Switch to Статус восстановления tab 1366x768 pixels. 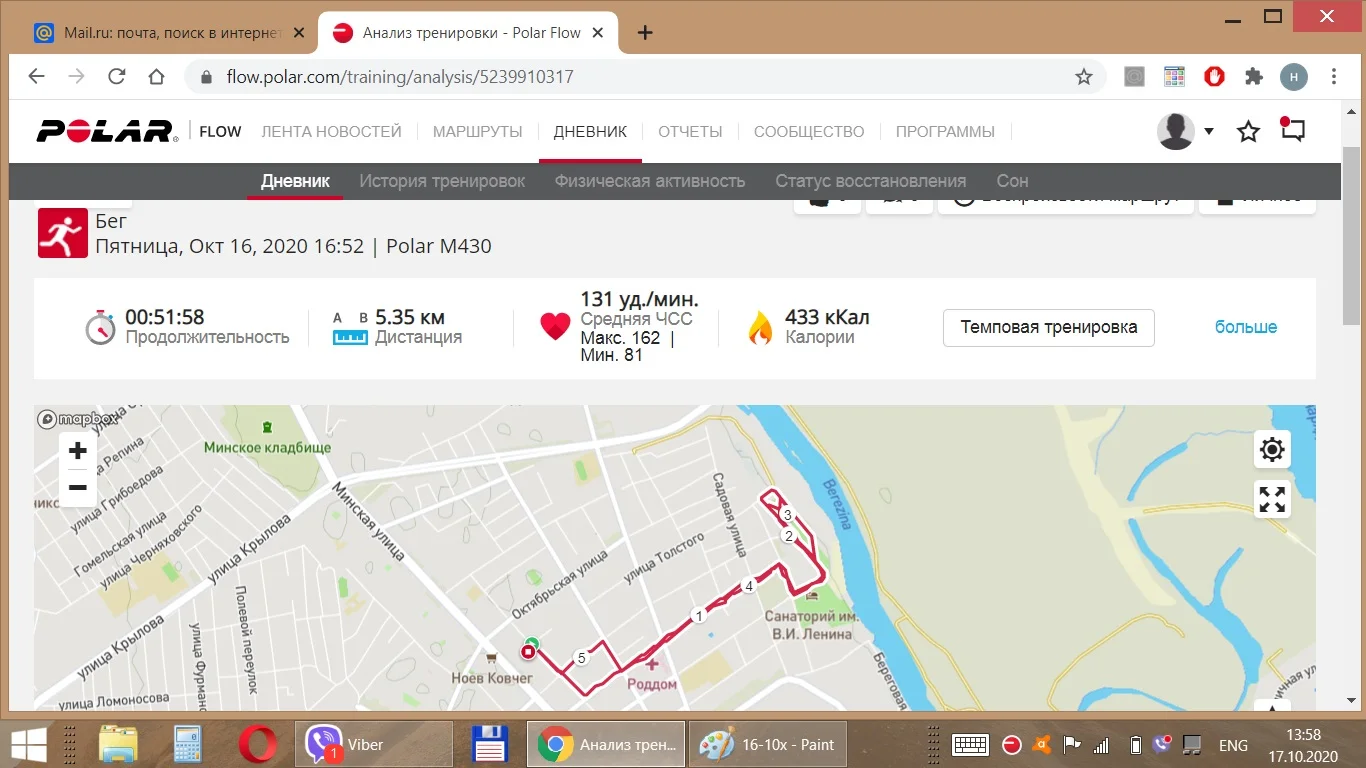(x=871, y=181)
